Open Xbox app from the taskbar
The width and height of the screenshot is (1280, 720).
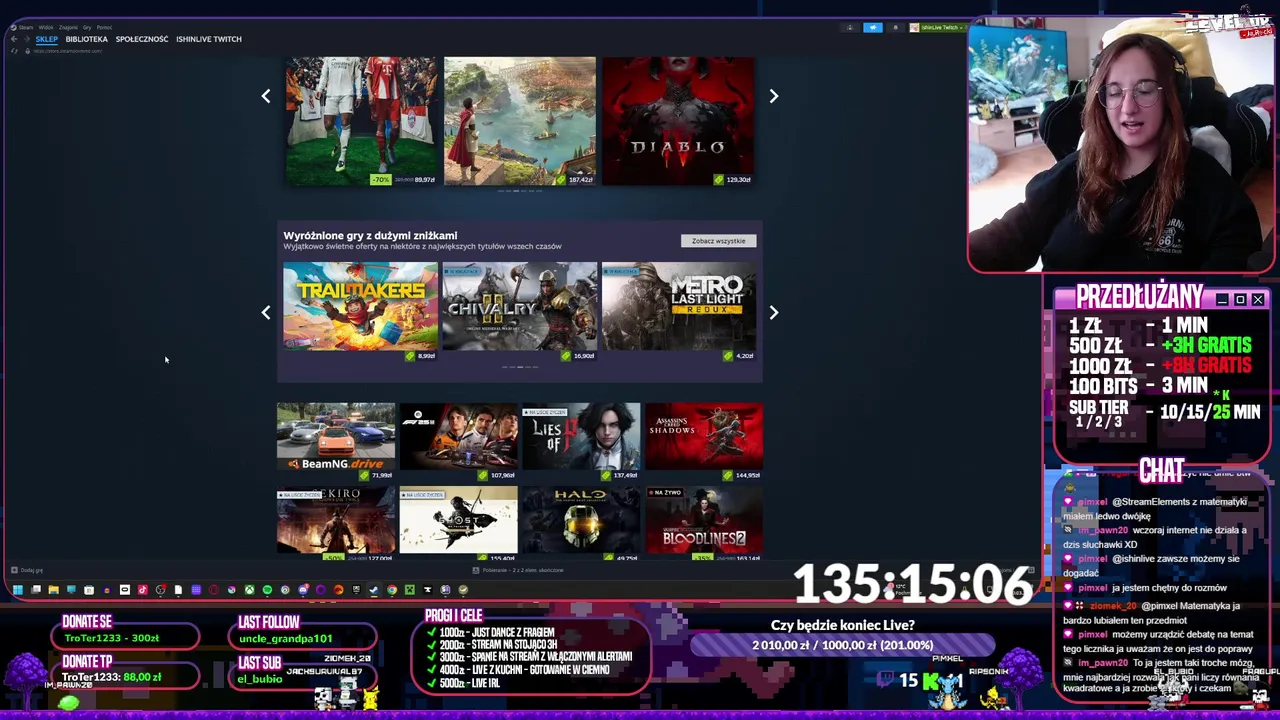pos(249,590)
